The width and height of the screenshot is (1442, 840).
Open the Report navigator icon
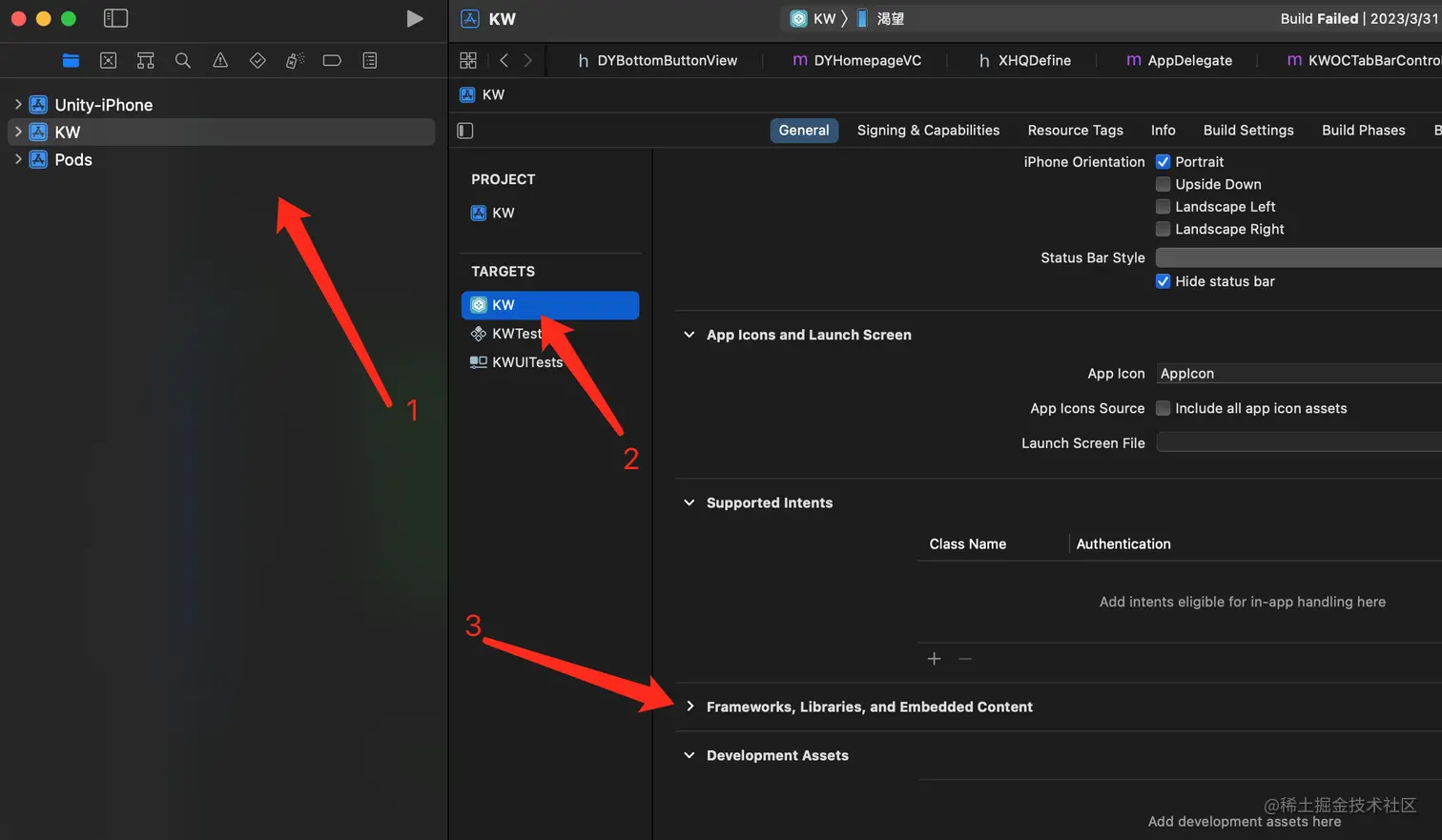point(370,60)
